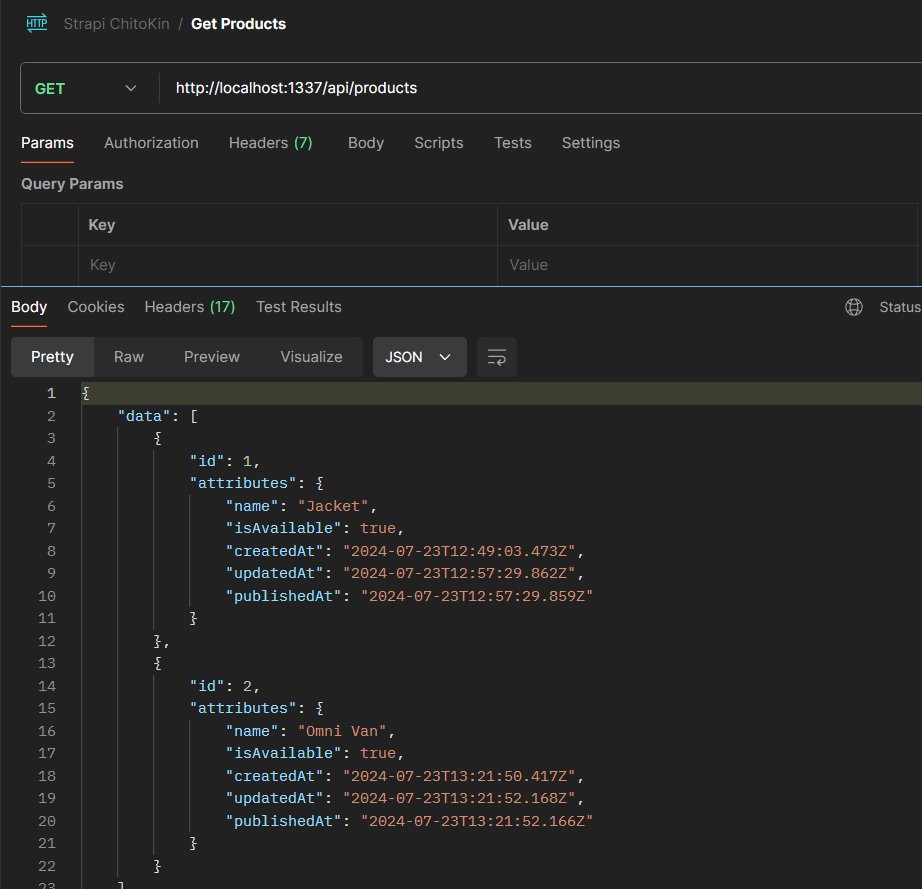Open the Strapi ChitoKin collection breadcrumb
Image resolution: width=922 pixels, height=889 pixels.
point(116,24)
